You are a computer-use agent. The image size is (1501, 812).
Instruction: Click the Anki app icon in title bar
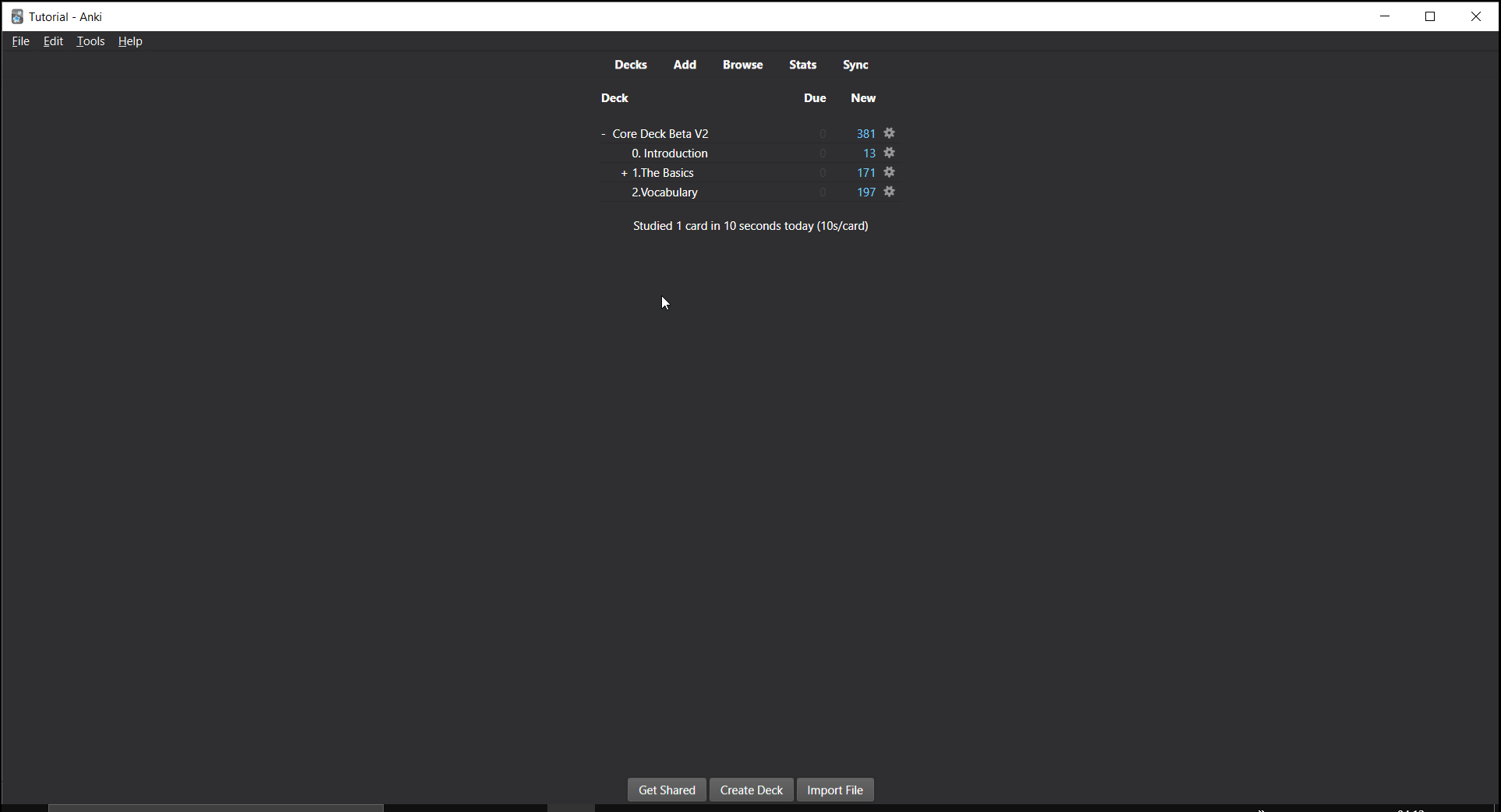17,16
